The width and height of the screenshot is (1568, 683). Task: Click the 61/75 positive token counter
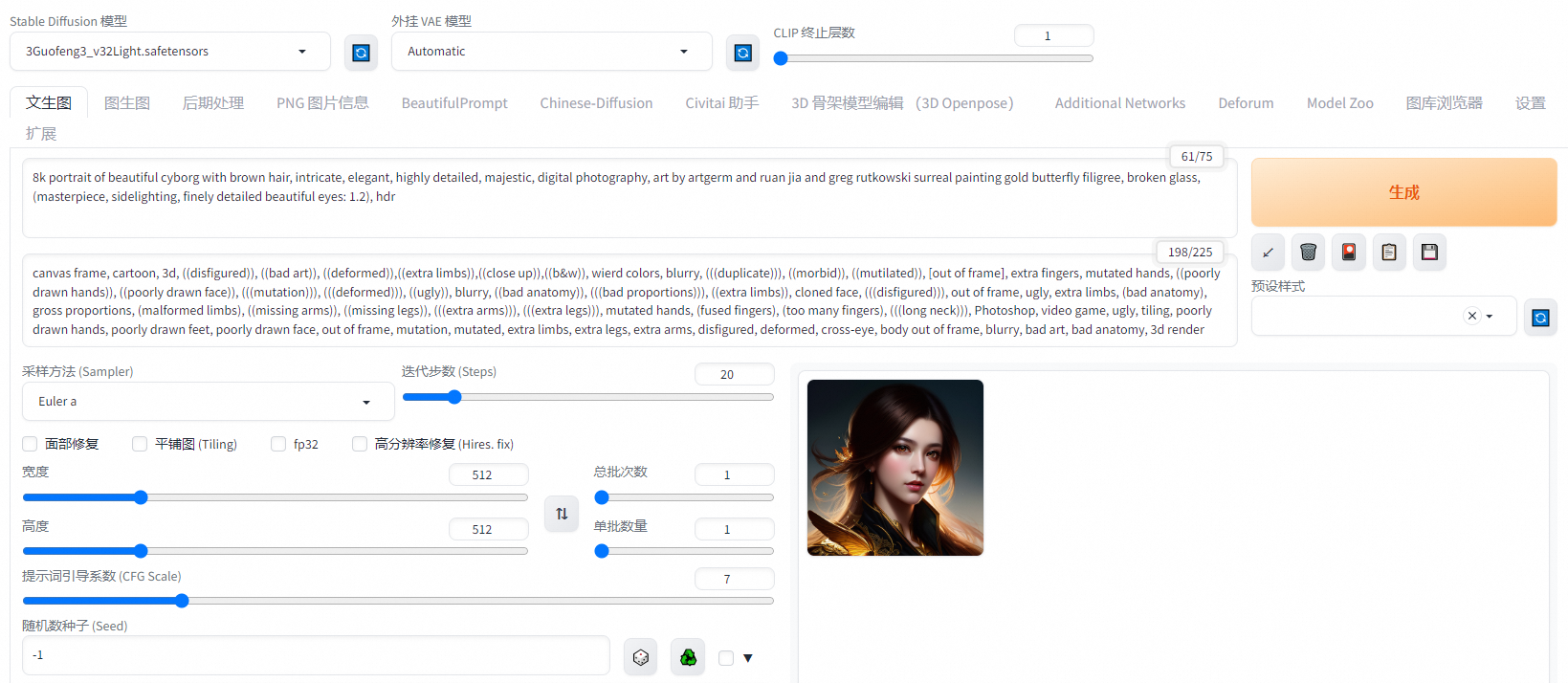tap(1197, 156)
